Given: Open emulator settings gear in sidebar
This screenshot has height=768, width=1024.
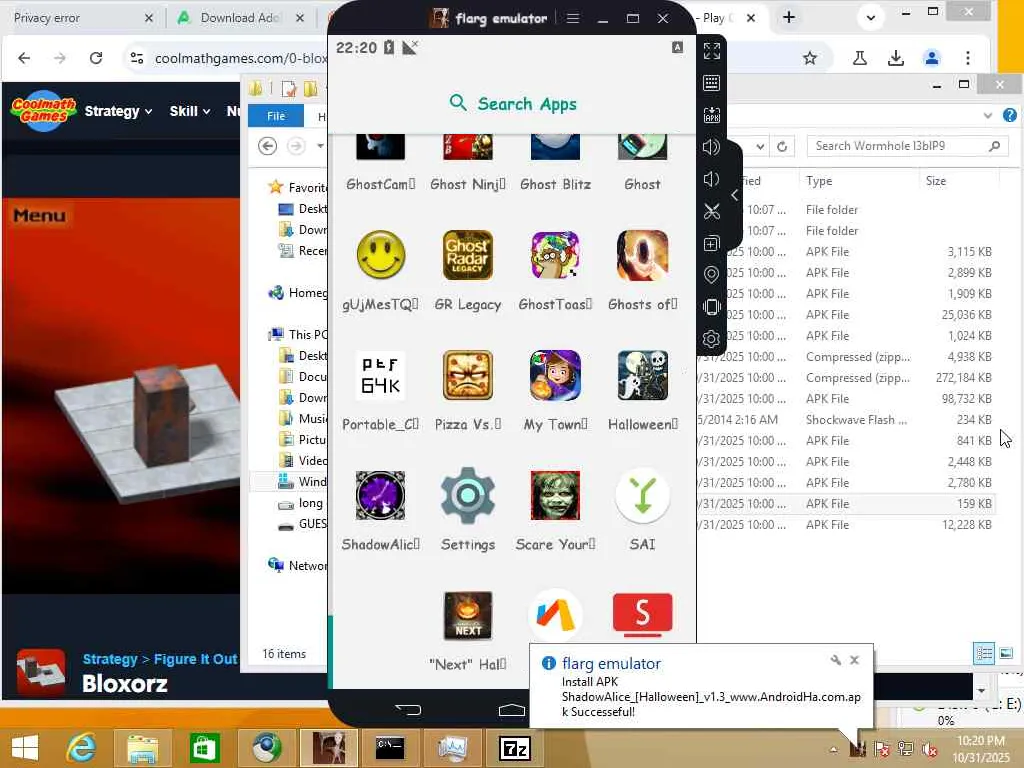Looking at the screenshot, I should click(712, 339).
